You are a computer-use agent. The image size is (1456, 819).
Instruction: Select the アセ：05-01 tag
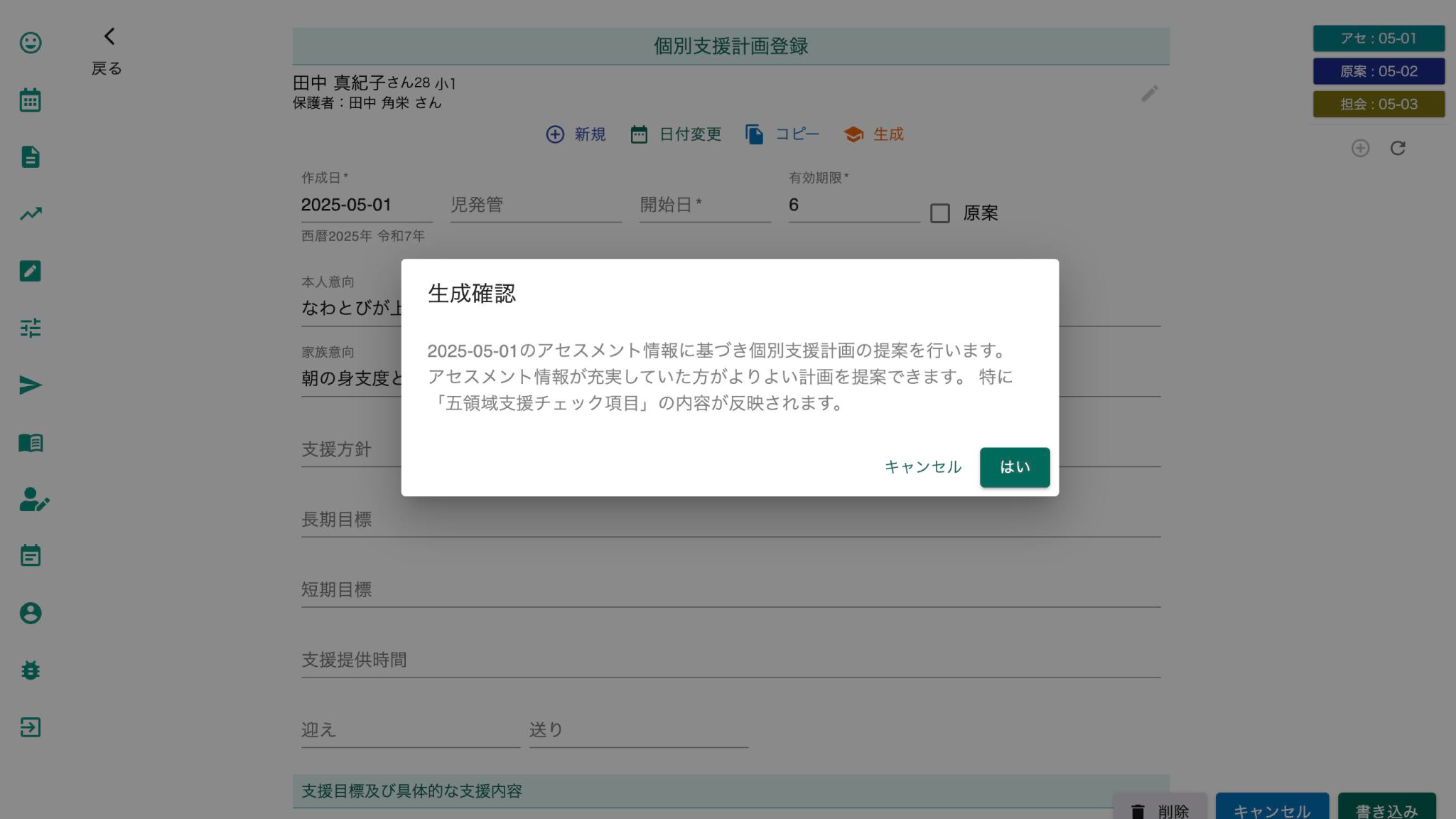click(x=1378, y=38)
